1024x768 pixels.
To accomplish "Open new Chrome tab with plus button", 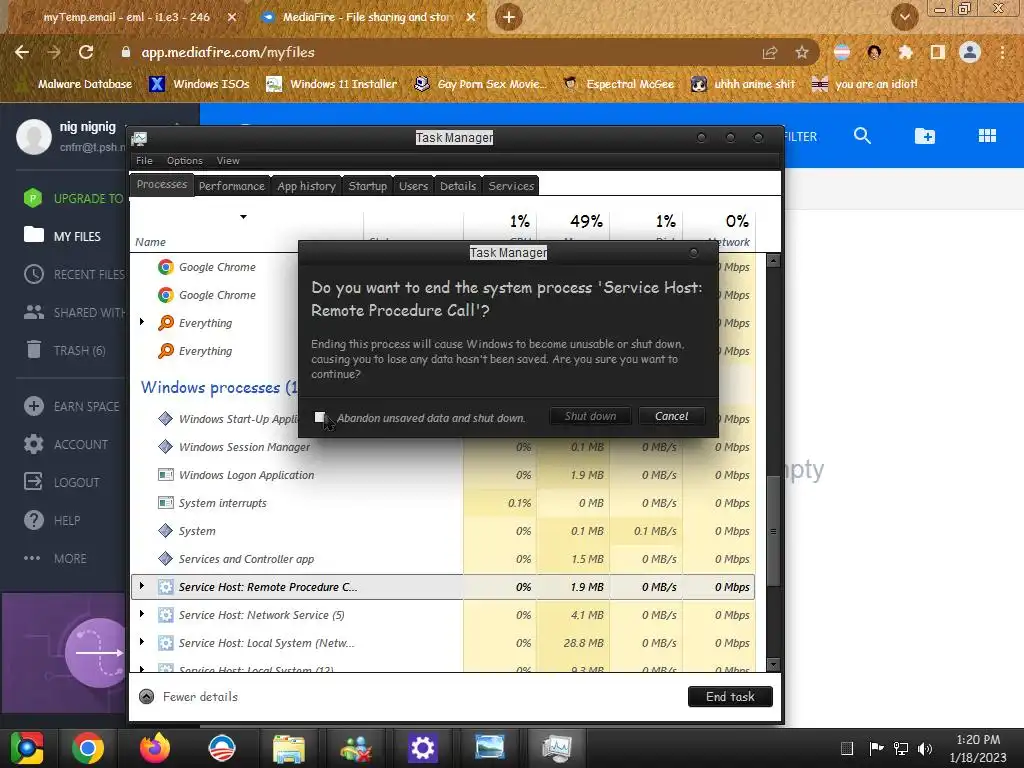I will pos(509,17).
